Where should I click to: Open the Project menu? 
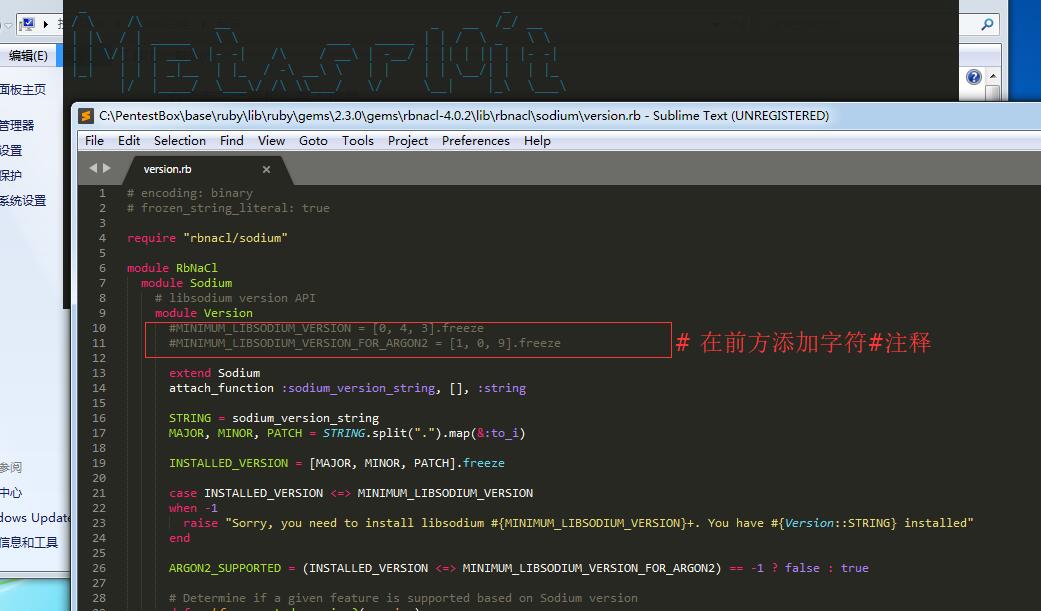click(408, 141)
